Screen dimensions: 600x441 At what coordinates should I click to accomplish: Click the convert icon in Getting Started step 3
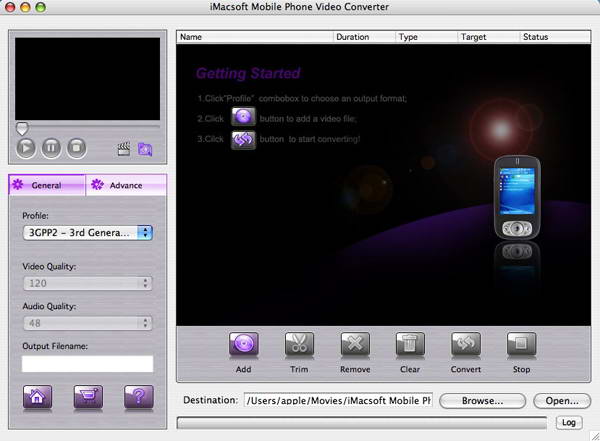pos(243,140)
